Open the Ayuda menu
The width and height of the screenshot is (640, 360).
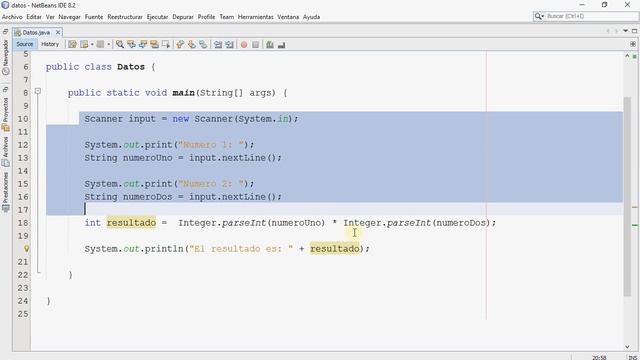coord(311,17)
